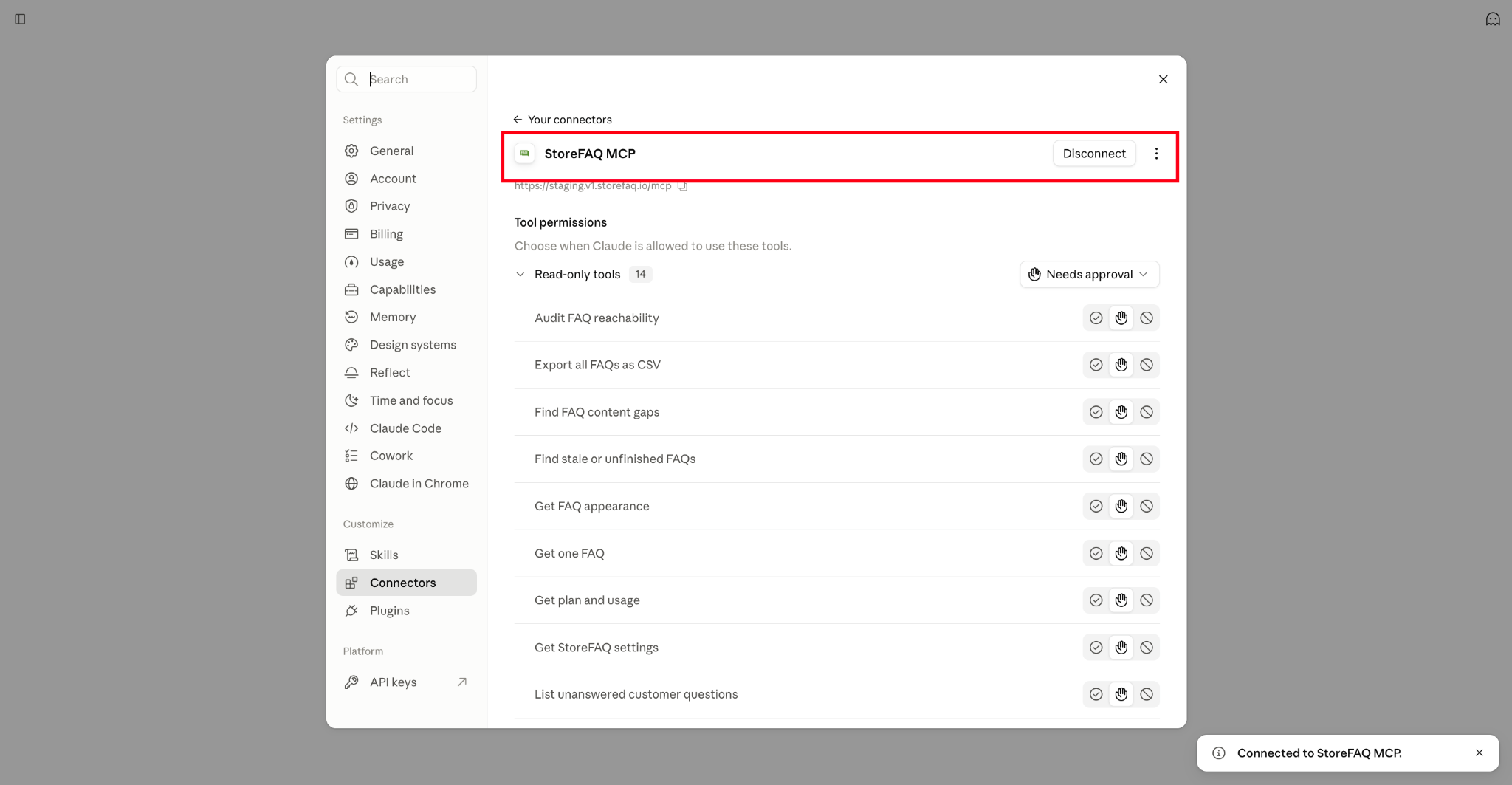Open Memory settings
This screenshot has width=1512, height=785.
[x=406, y=318]
